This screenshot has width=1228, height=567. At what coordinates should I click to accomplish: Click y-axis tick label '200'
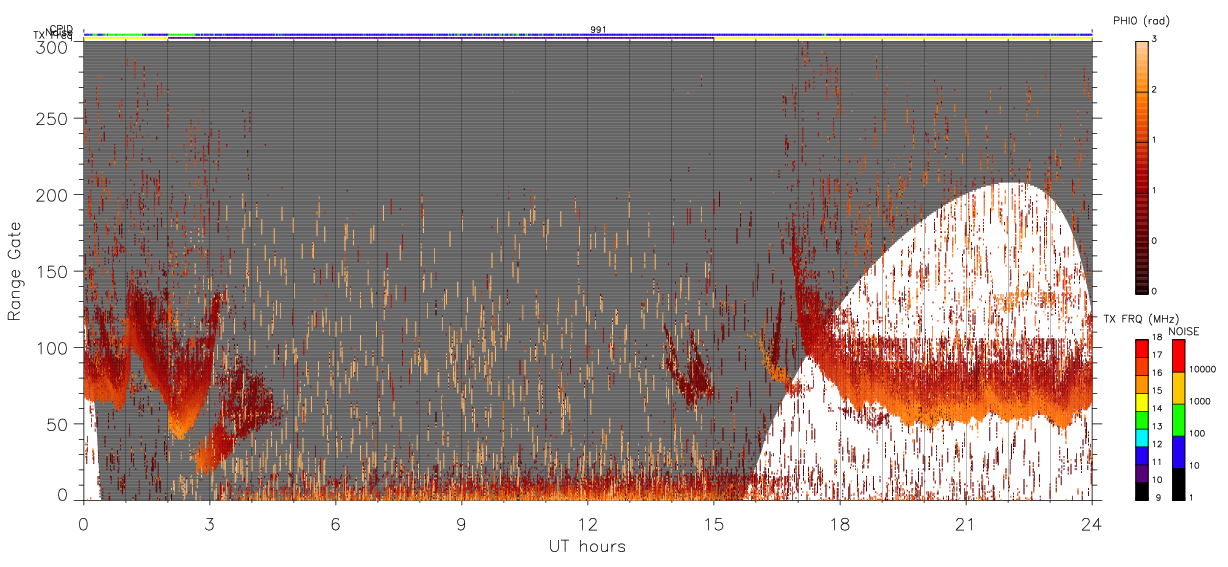click(x=52, y=195)
